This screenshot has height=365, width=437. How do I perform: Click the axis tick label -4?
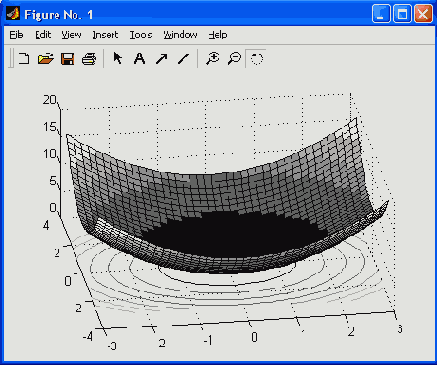[x=88, y=336]
